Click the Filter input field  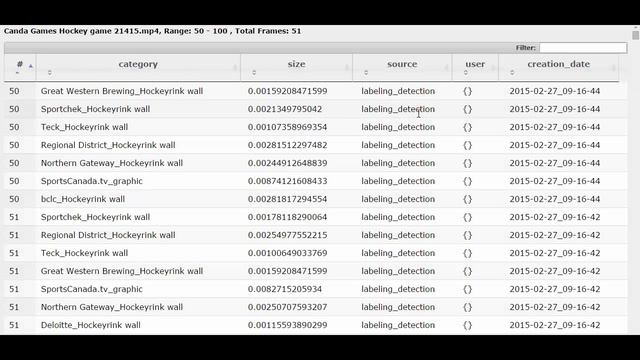click(x=583, y=48)
